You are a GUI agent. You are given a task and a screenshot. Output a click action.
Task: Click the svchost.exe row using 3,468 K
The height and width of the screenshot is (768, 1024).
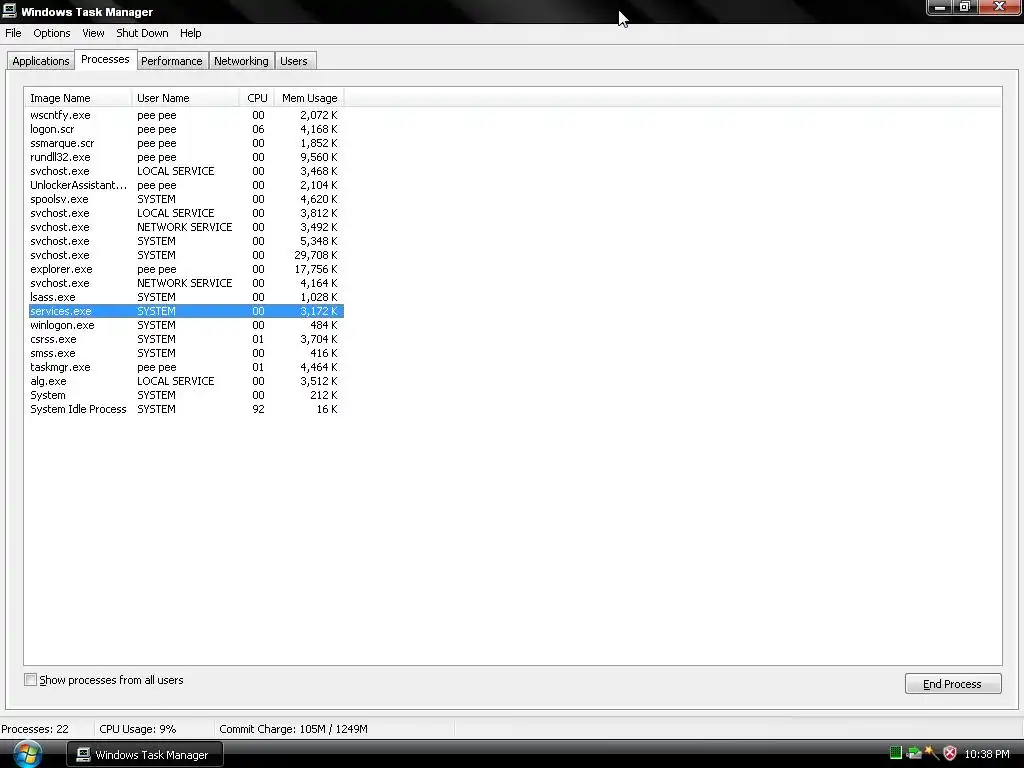(x=186, y=171)
